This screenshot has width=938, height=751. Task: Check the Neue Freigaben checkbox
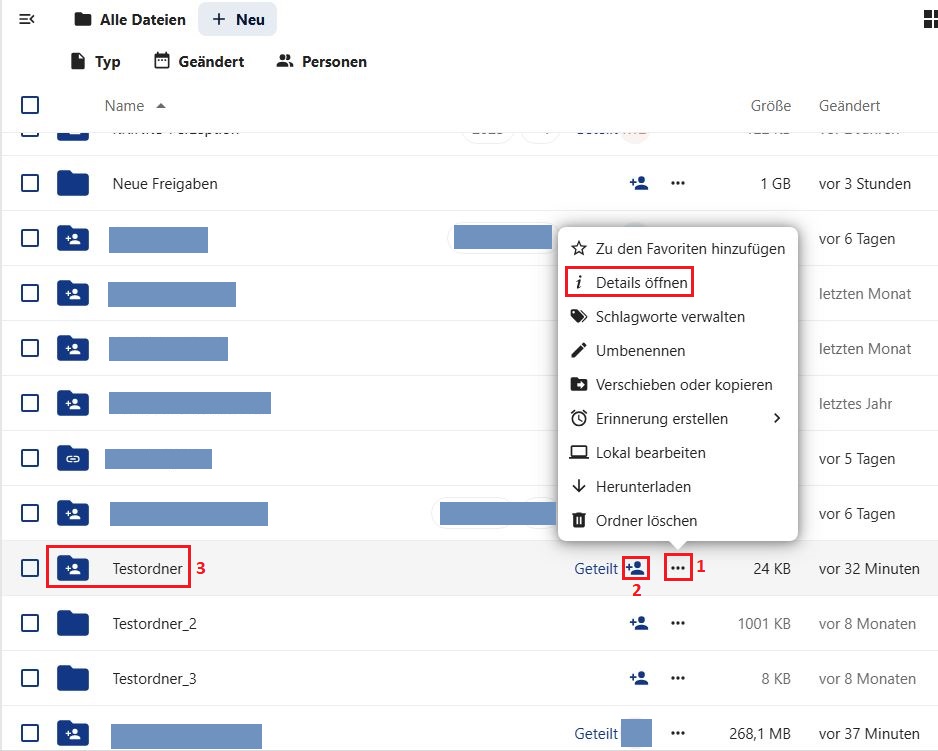click(30, 183)
